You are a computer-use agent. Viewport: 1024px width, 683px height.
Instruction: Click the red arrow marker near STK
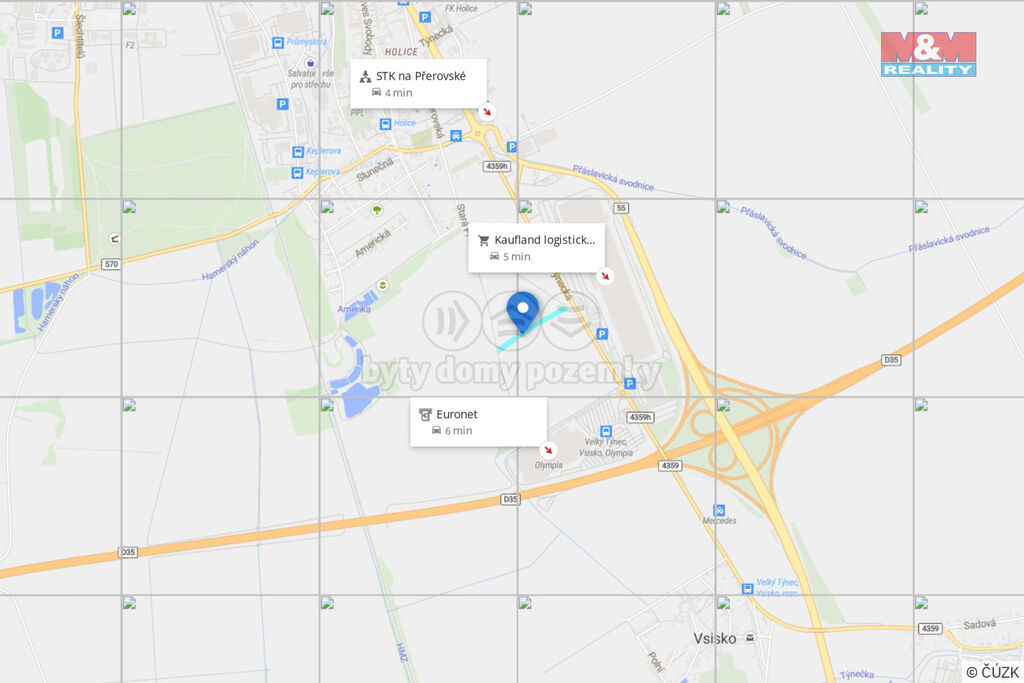(x=487, y=112)
